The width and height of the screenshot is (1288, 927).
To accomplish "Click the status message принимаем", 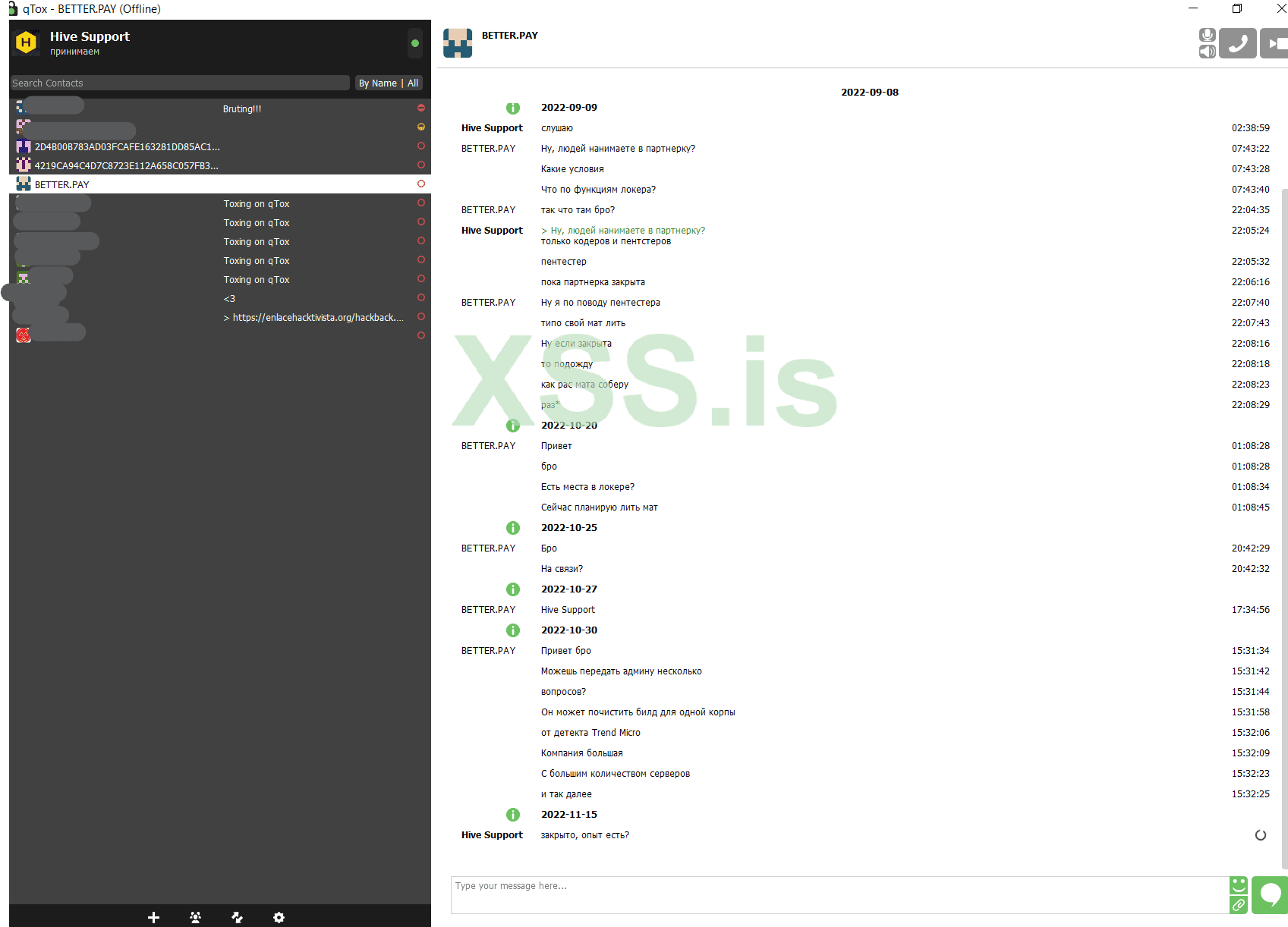I will click(x=75, y=52).
